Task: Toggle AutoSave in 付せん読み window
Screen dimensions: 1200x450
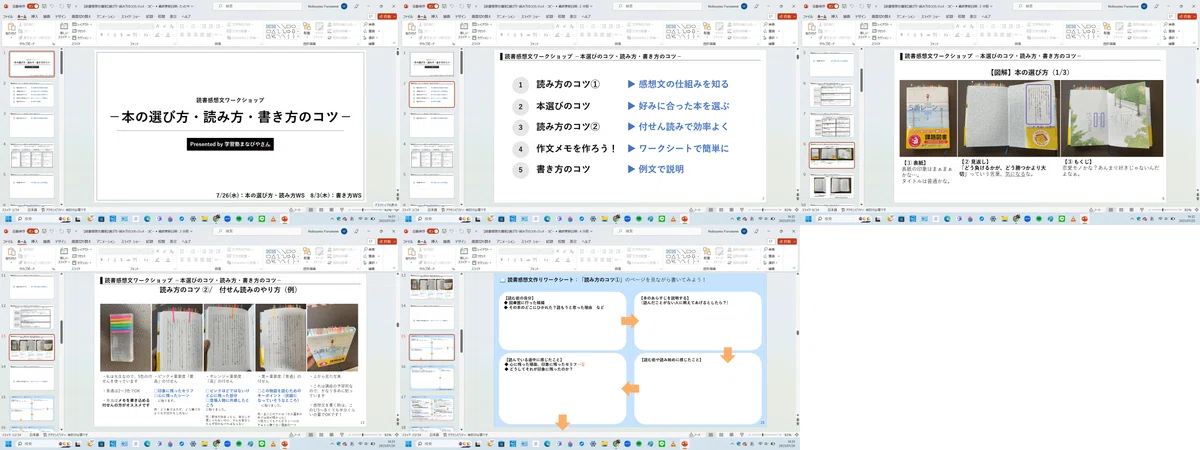Action: [x=33, y=231]
